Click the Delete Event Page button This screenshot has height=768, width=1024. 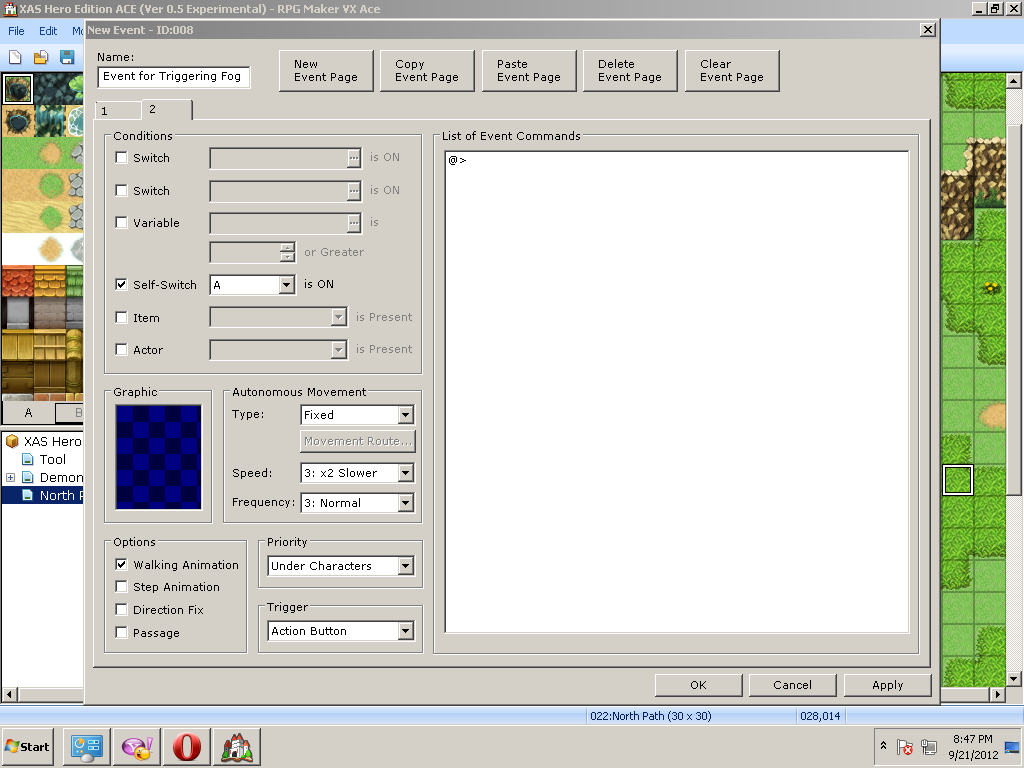pyautogui.click(x=630, y=70)
